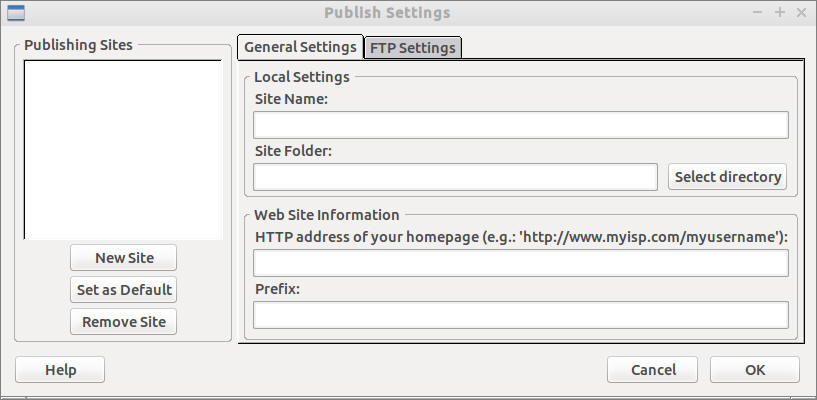Click the Prefix input field
817x400 pixels.
[x=520, y=315]
